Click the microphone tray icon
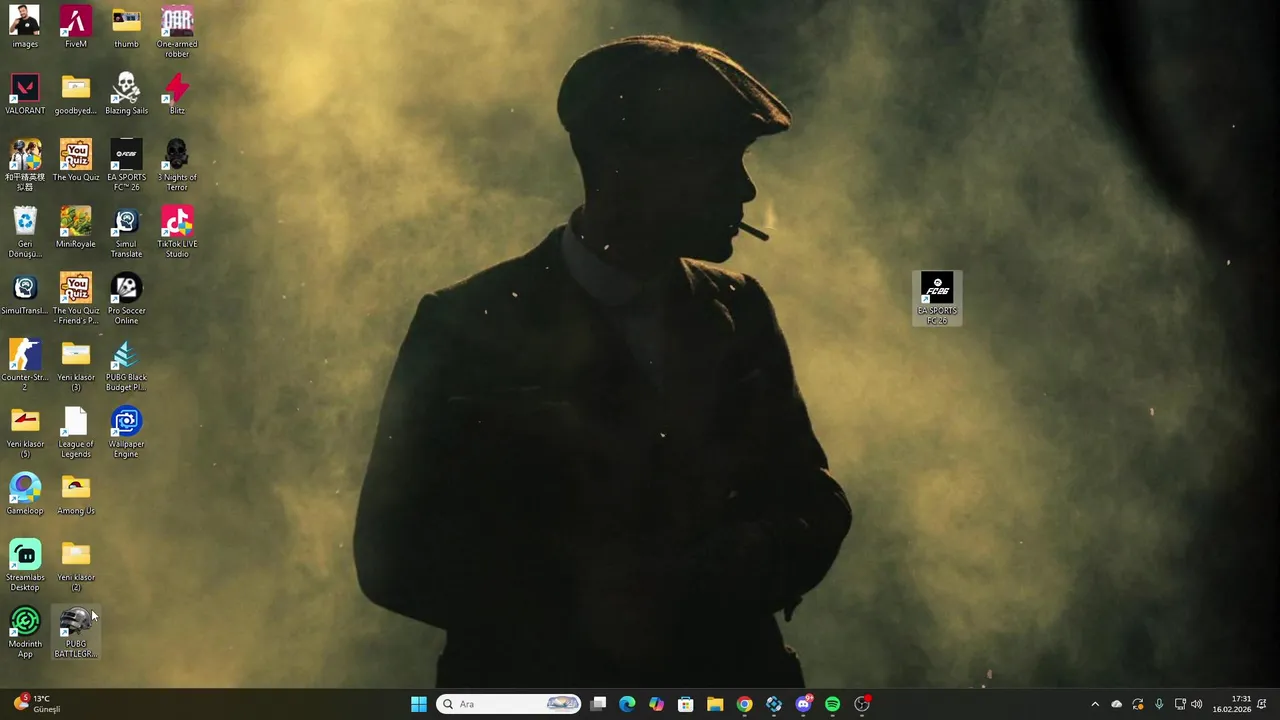This screenshot has height=720, width=1280. coord(1159,704)
